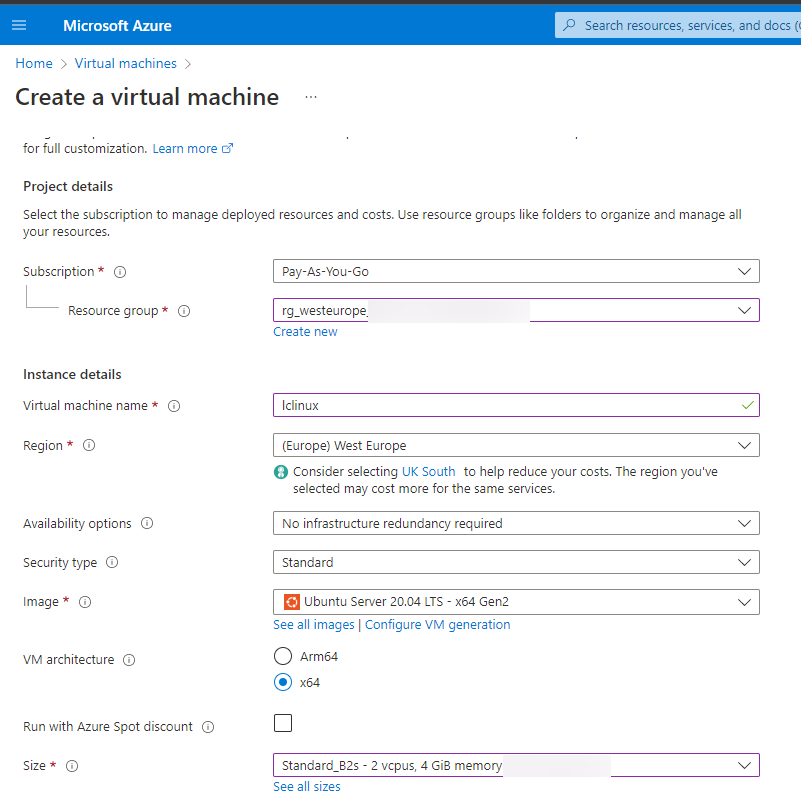Click the Region info icon
This screenshot has height=795, width=801.
point(89,446)
